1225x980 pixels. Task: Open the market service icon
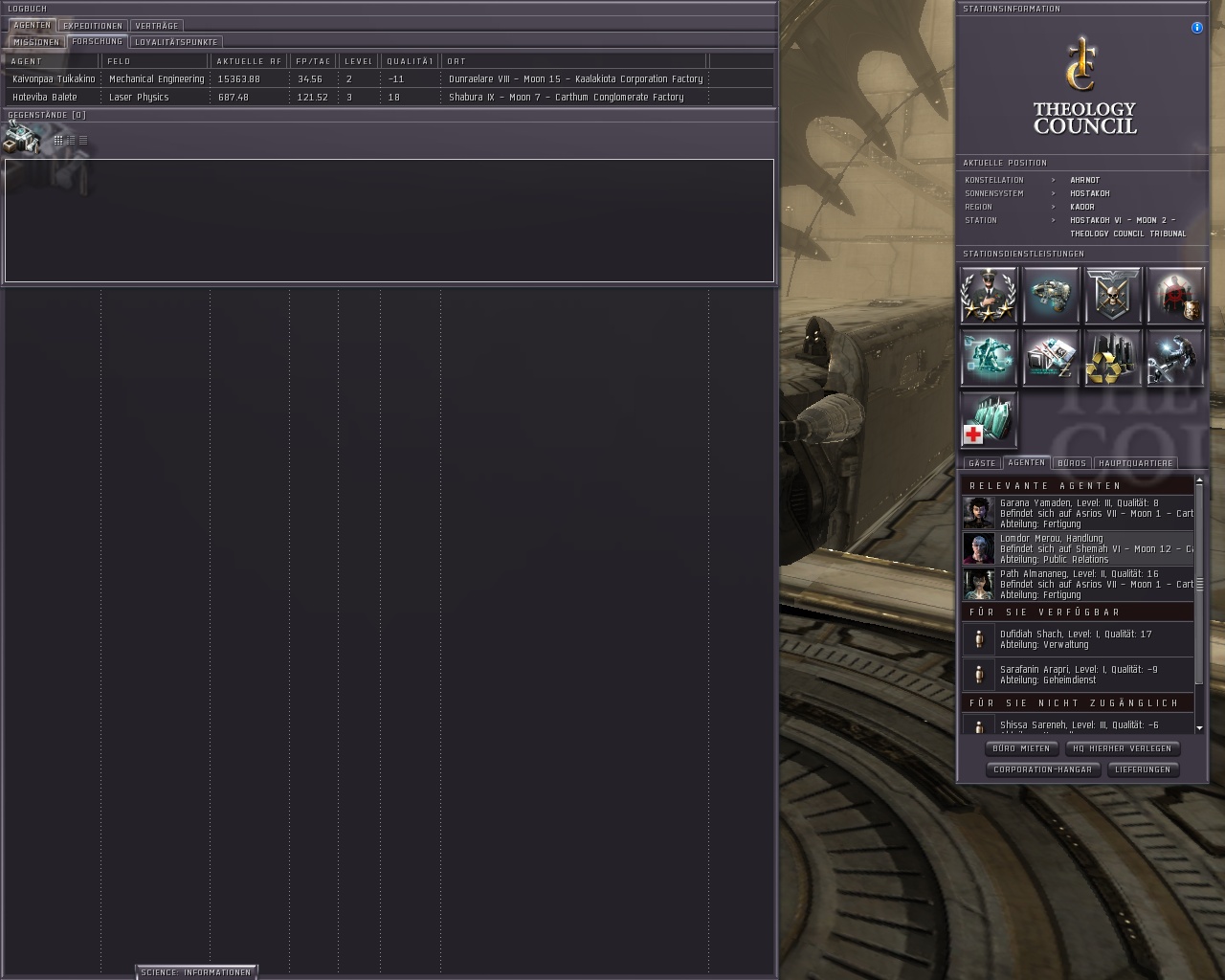click(x=1051, y=358)
